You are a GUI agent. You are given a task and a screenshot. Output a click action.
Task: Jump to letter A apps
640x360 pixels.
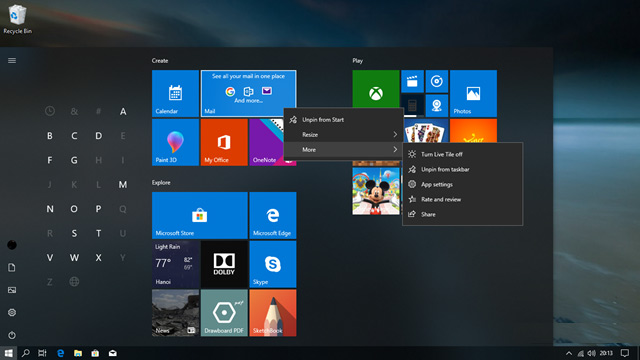pyautogui.click(x=123, y=111)
